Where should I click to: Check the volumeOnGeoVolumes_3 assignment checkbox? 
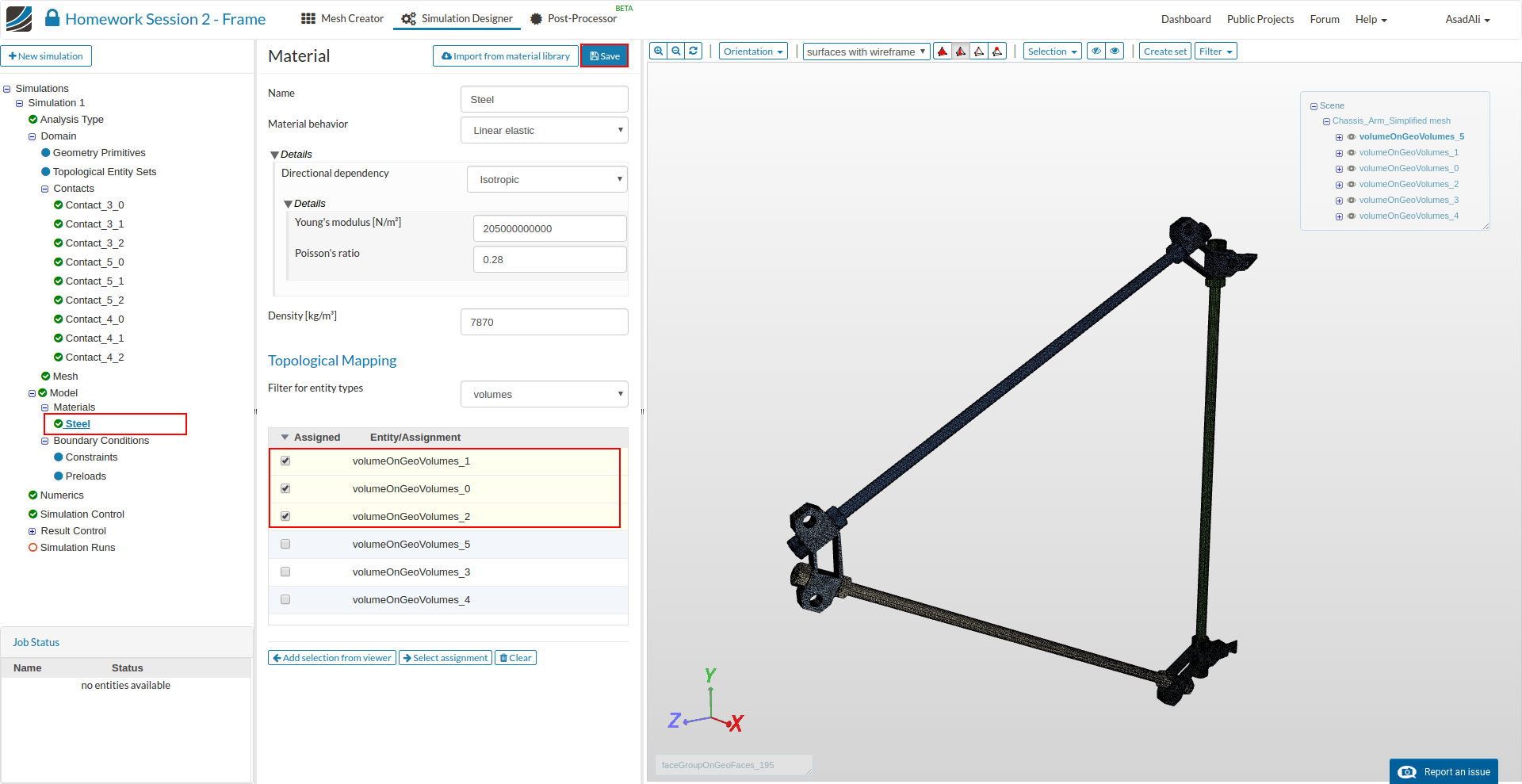point(285,572)
